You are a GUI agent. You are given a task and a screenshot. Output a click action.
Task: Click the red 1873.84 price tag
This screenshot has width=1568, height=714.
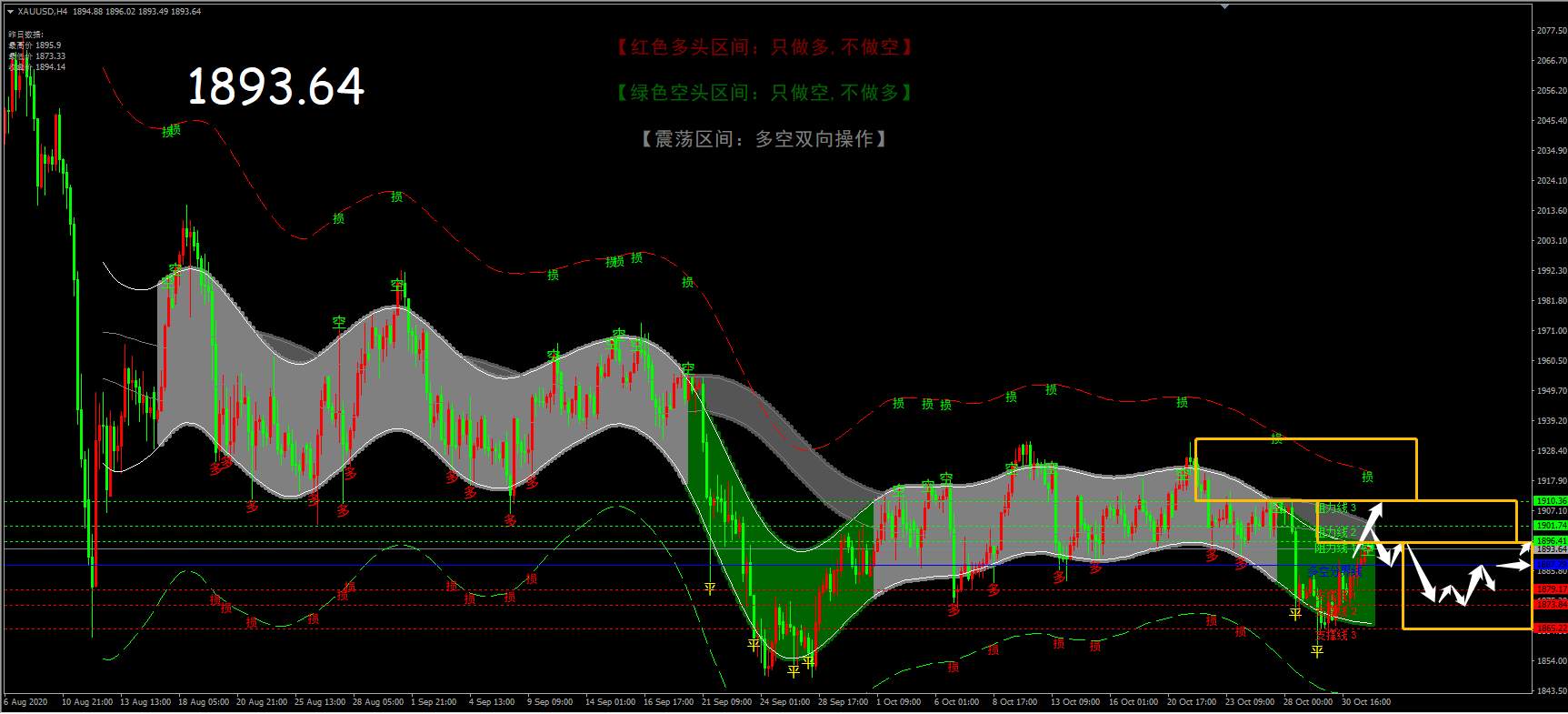coord(1551,605)
